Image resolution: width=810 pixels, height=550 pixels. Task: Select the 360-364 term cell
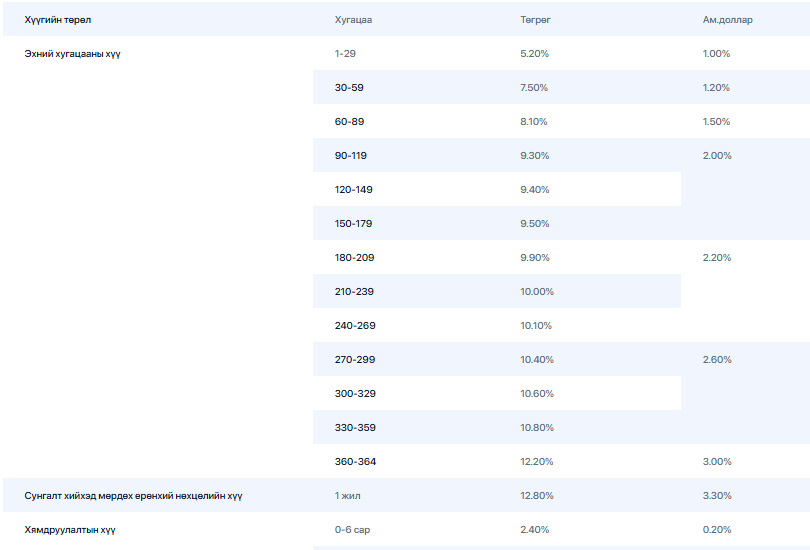point(355,461)
